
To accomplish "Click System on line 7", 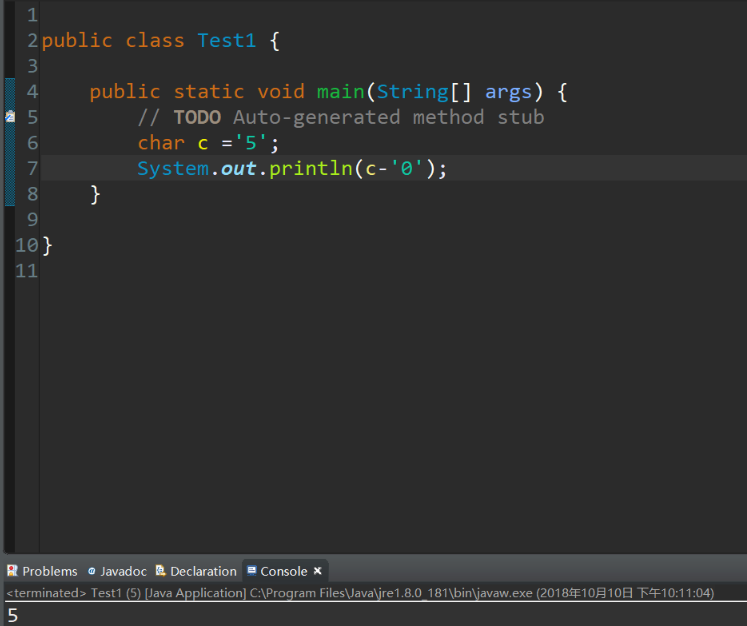I will tap(173, 169).
